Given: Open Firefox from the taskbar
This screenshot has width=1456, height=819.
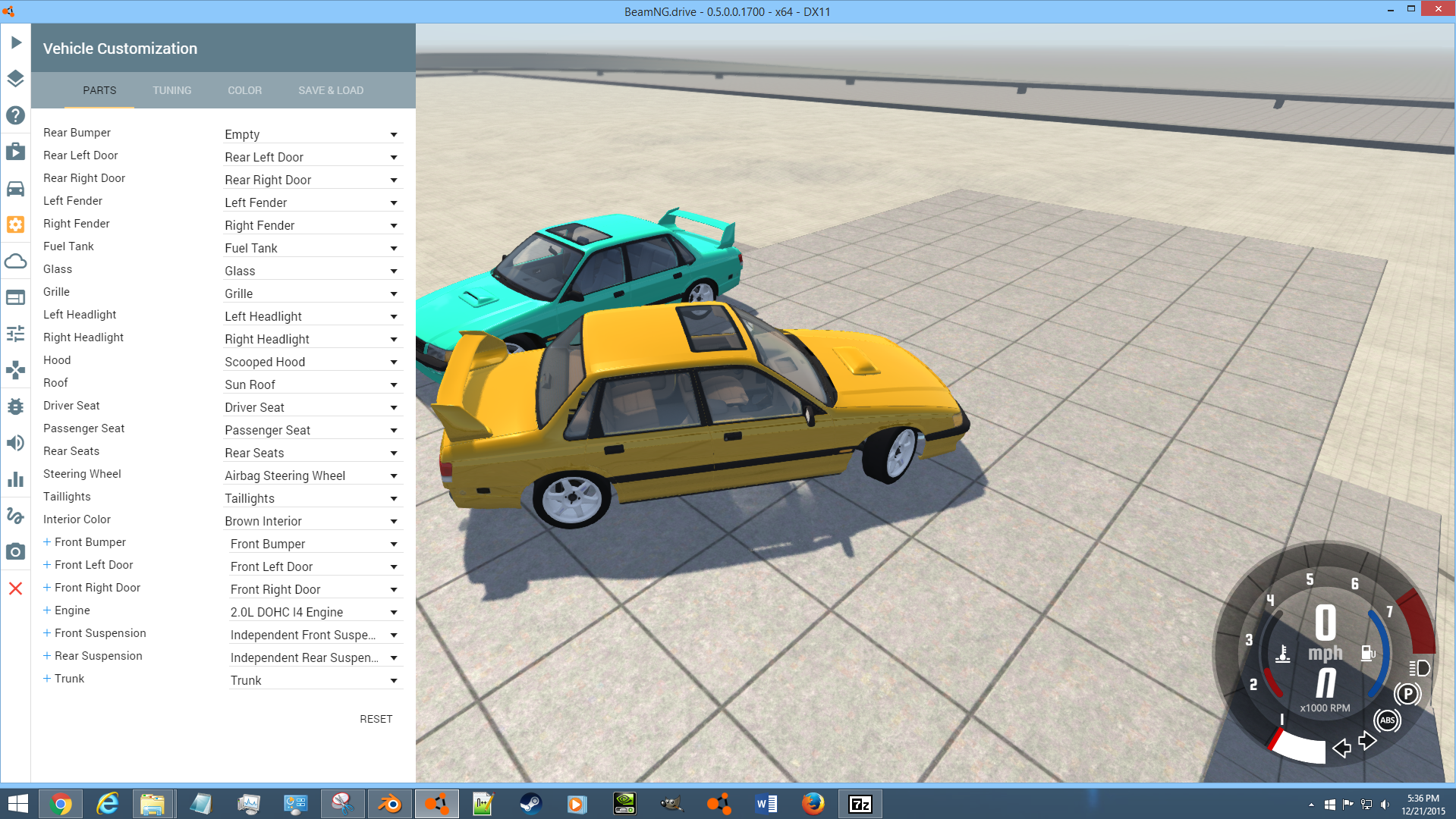Looking at the screenshot, I should 813,804.
